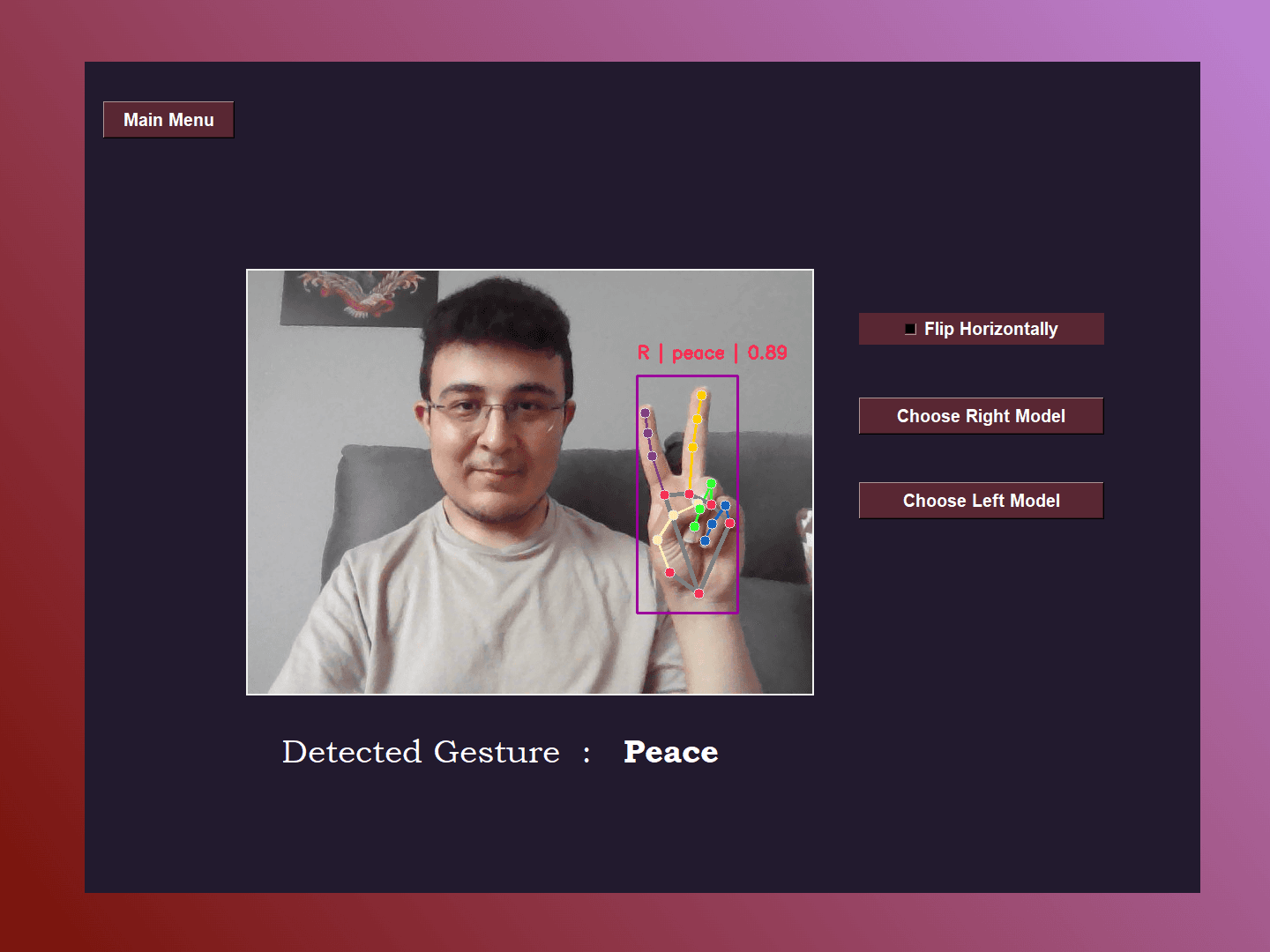Open the Choose Left Model button
This screenshot has height=952, width=1270.
pos(981,501)
